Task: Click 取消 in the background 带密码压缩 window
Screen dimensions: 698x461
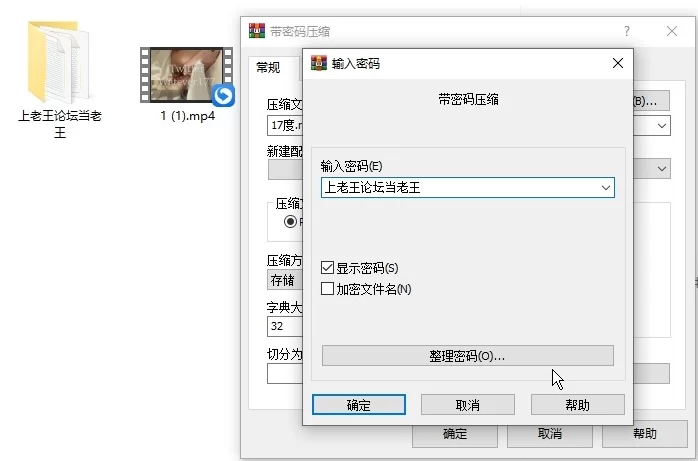Action: click(550, 434)
